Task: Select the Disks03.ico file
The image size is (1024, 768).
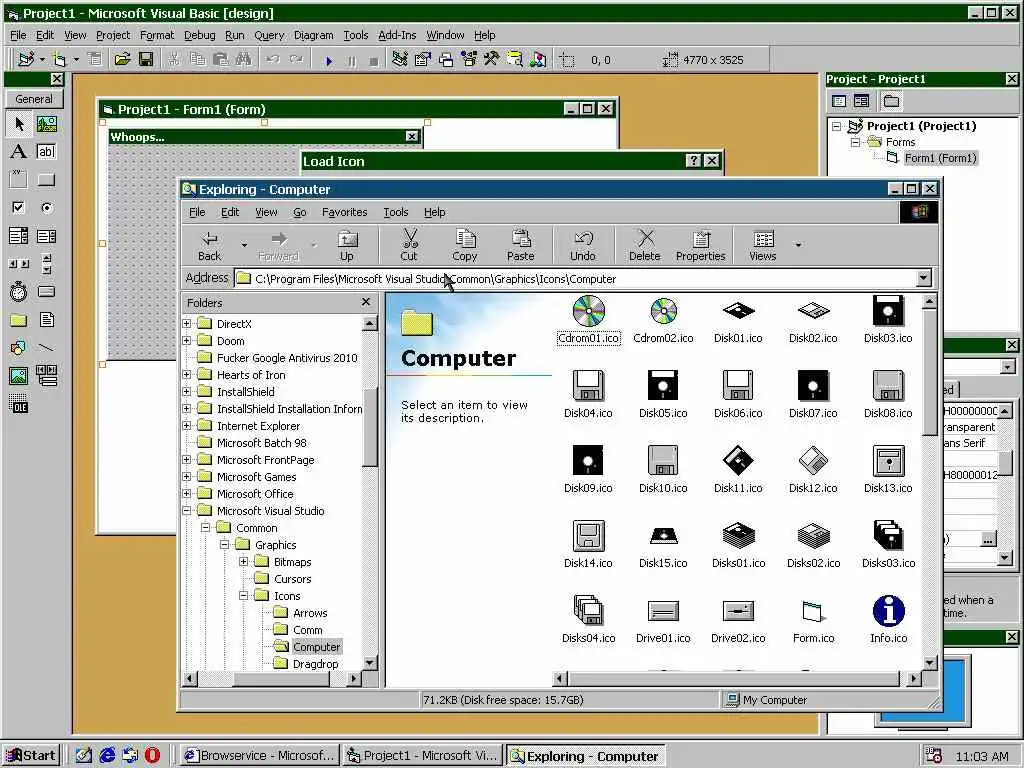Action: pos(888,545)
